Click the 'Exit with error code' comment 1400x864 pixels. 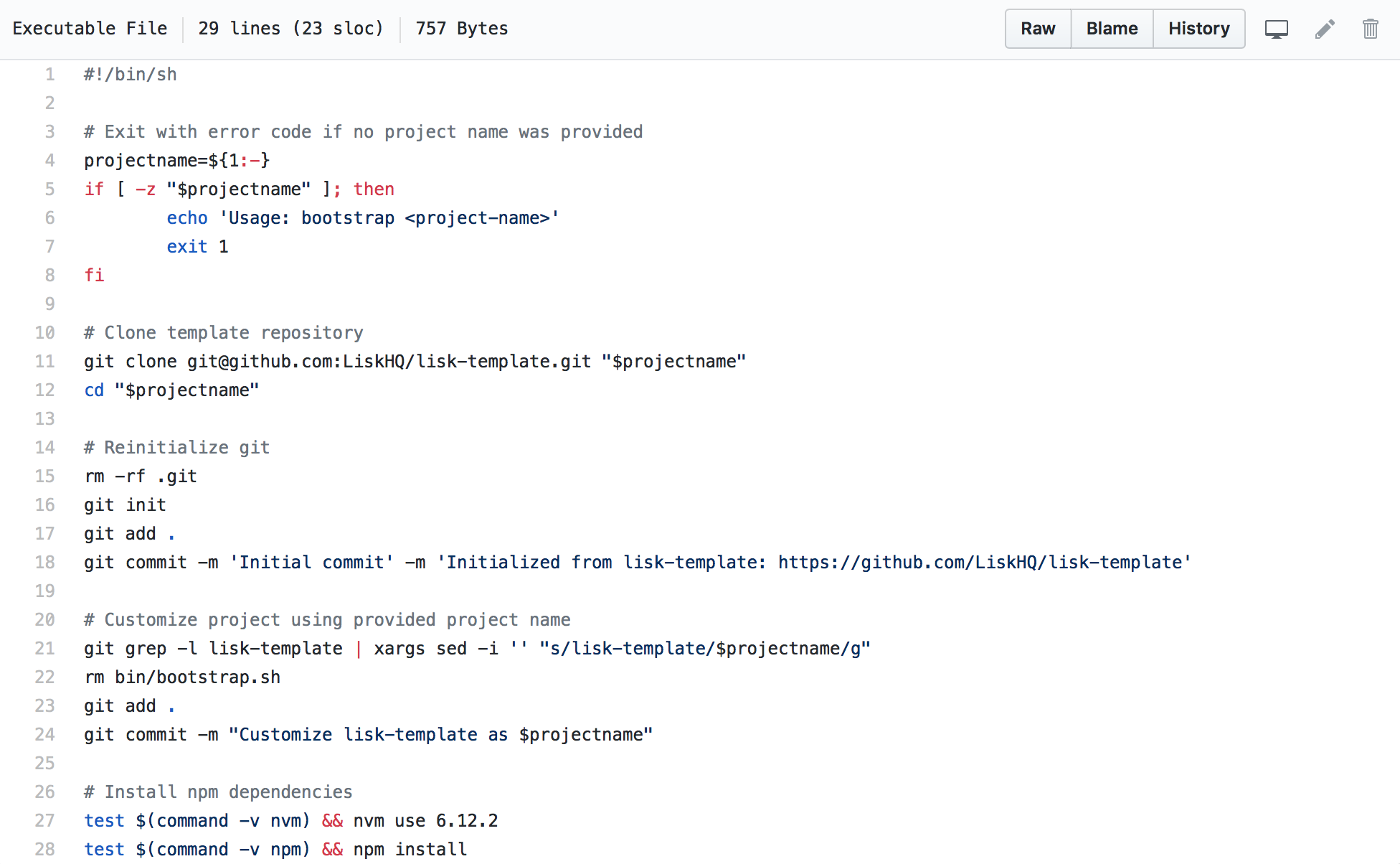coord(363,132)
